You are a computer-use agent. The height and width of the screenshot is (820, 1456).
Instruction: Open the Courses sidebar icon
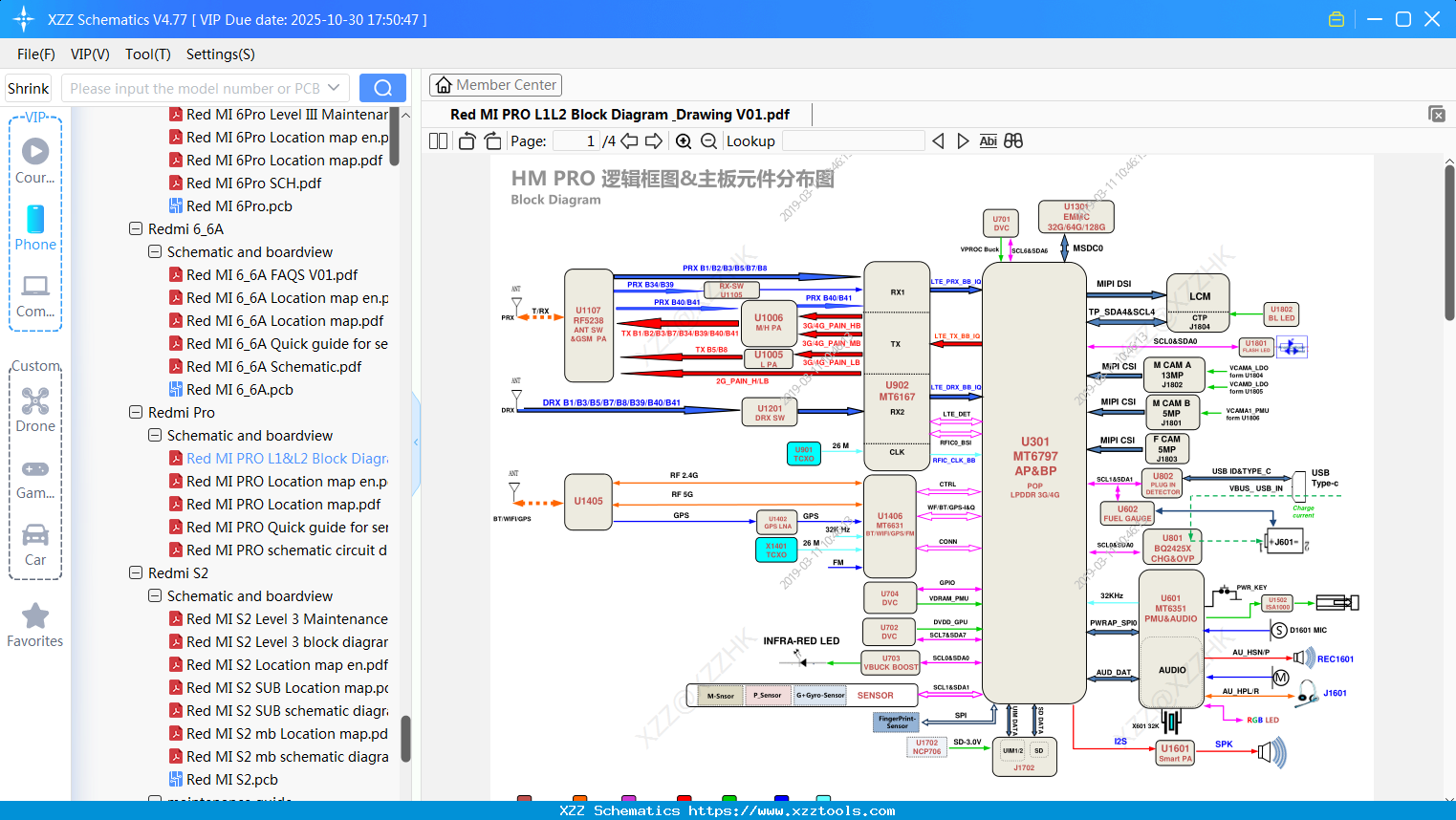pyautogui.click(x=35, y=160)
